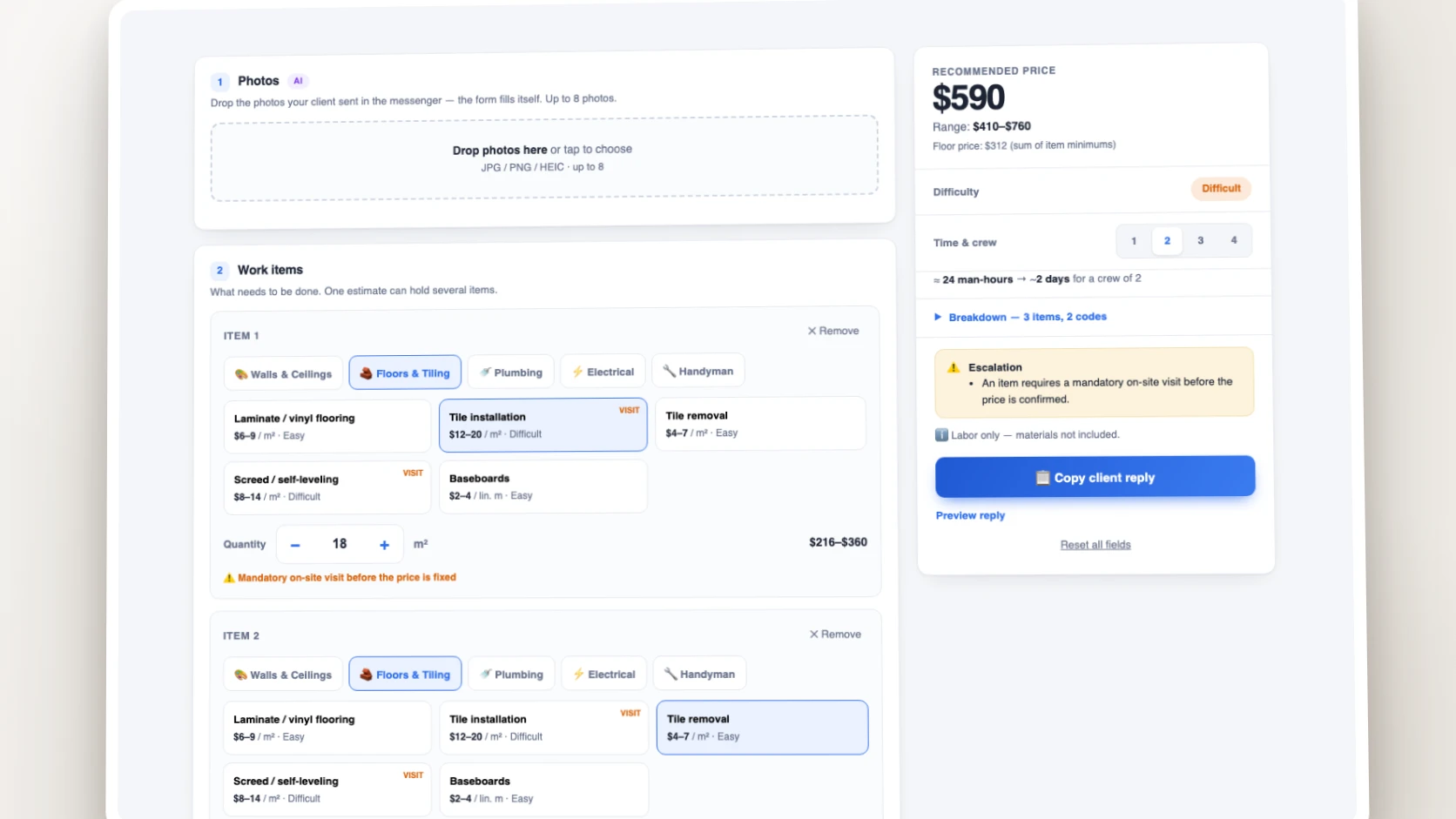Screen dimensions: 1456x819
Task: Choose Electrical category in Item 1
Action: coord(603,371)
